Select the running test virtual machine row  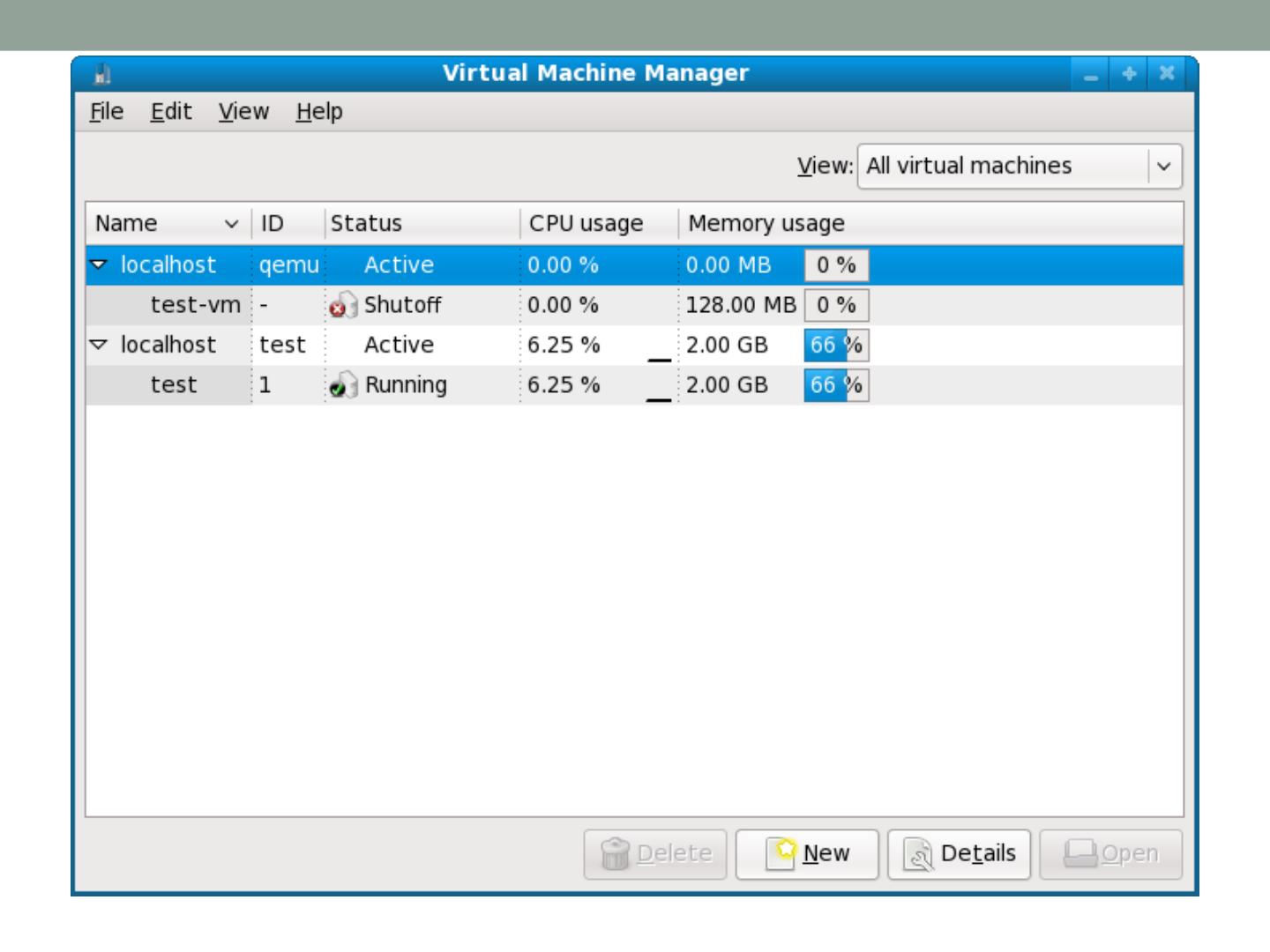pyautogui.click(x=174, y=385)
